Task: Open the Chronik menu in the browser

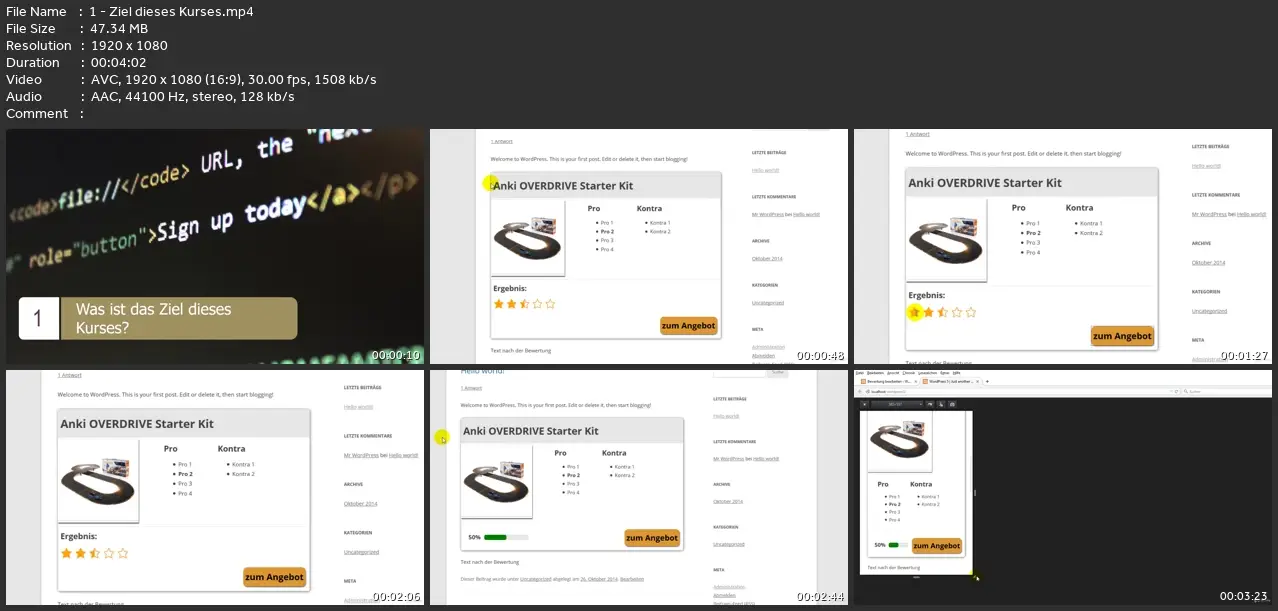Action: point(909,373)
